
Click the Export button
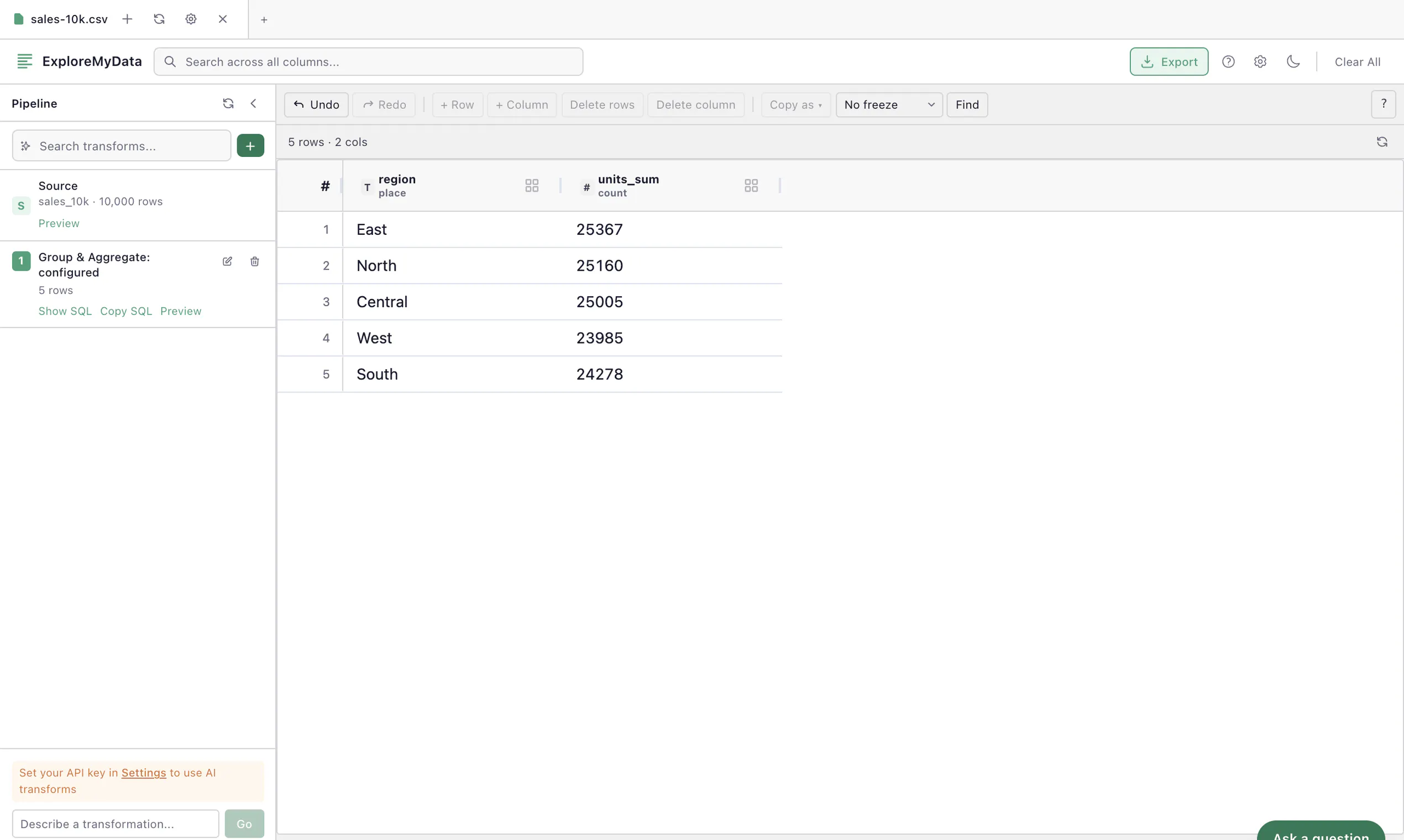pyautogui.click(x=1169, y=62)
